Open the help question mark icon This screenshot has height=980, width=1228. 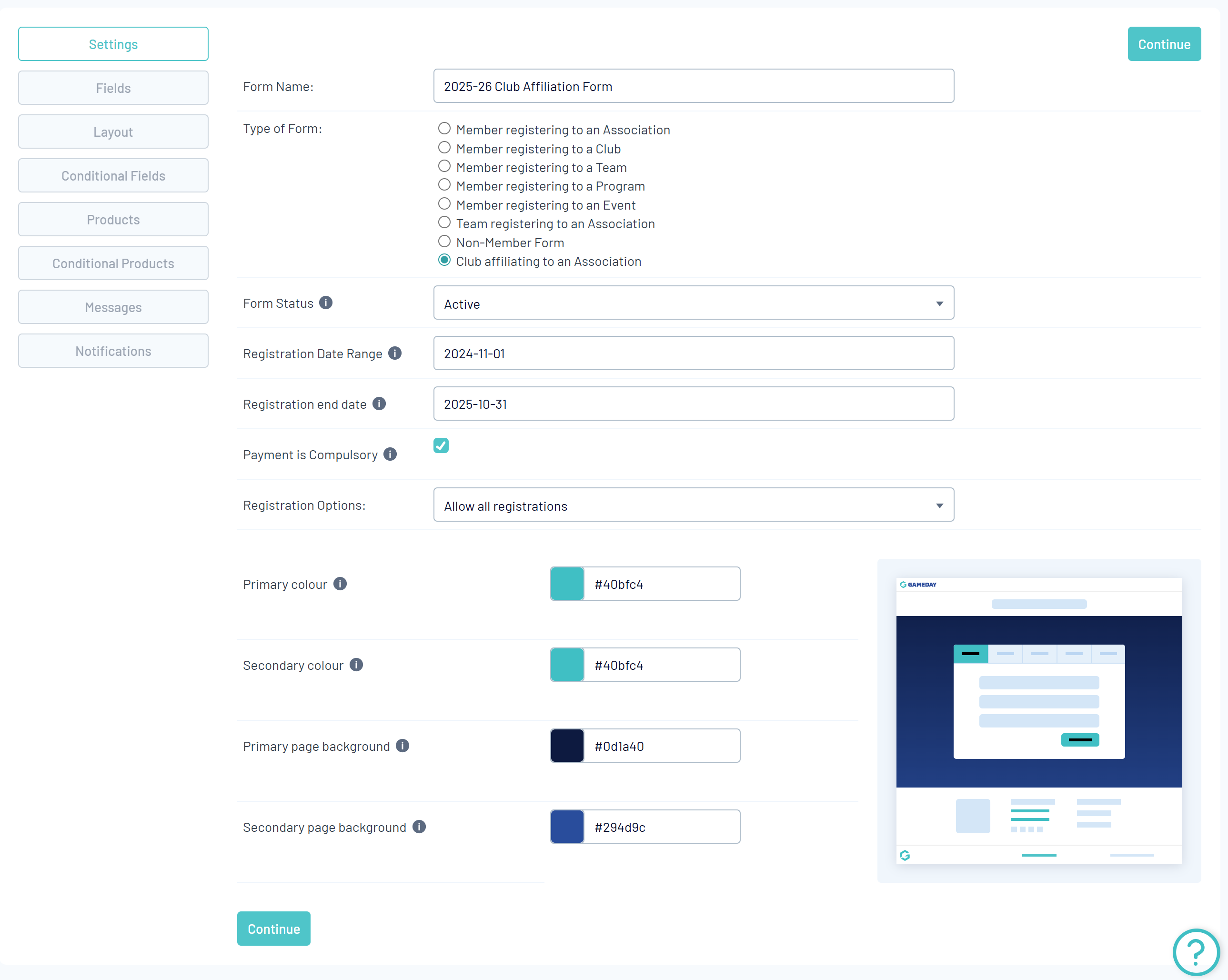(x=1196, y=951)
